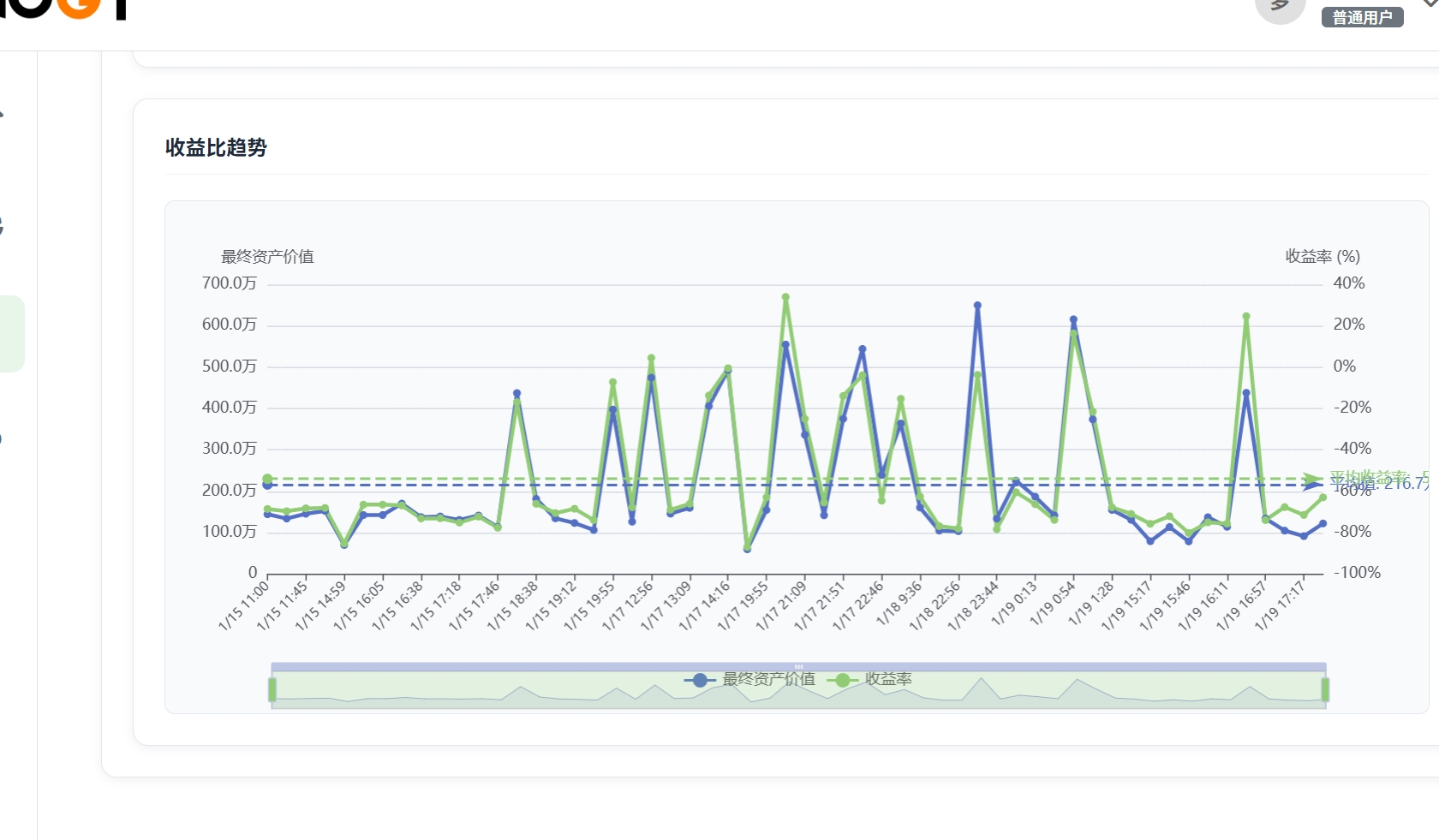Click the blue average value mark-line arrow

(x=1313, y=486)
